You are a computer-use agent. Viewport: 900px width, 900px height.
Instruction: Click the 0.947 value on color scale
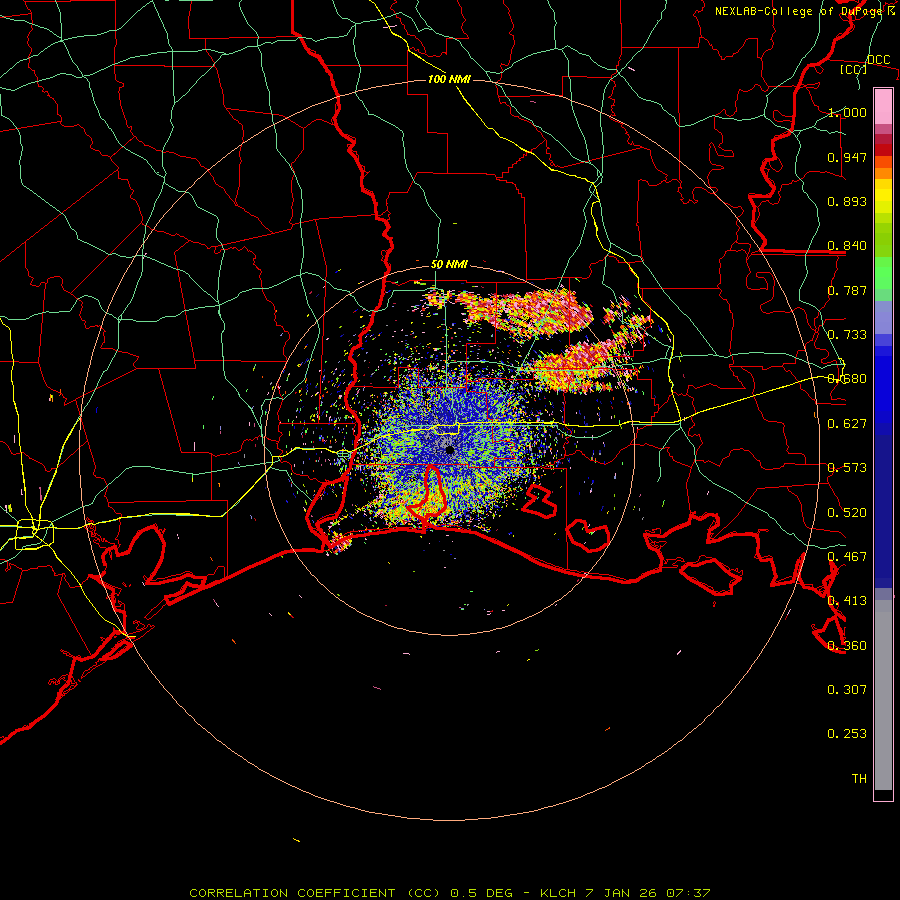(847, 157)
